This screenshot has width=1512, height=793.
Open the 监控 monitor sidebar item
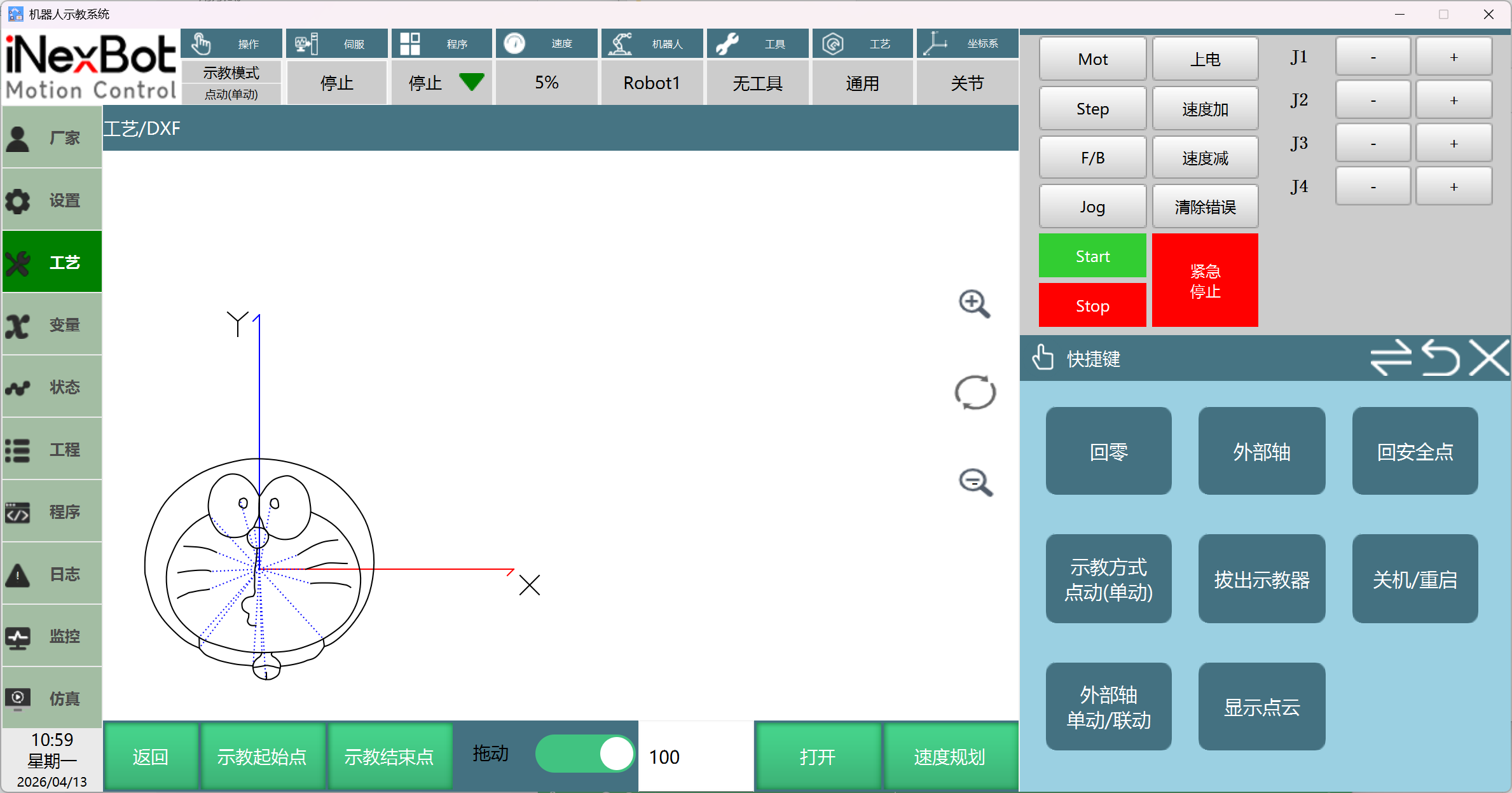[x=52, y=636]
